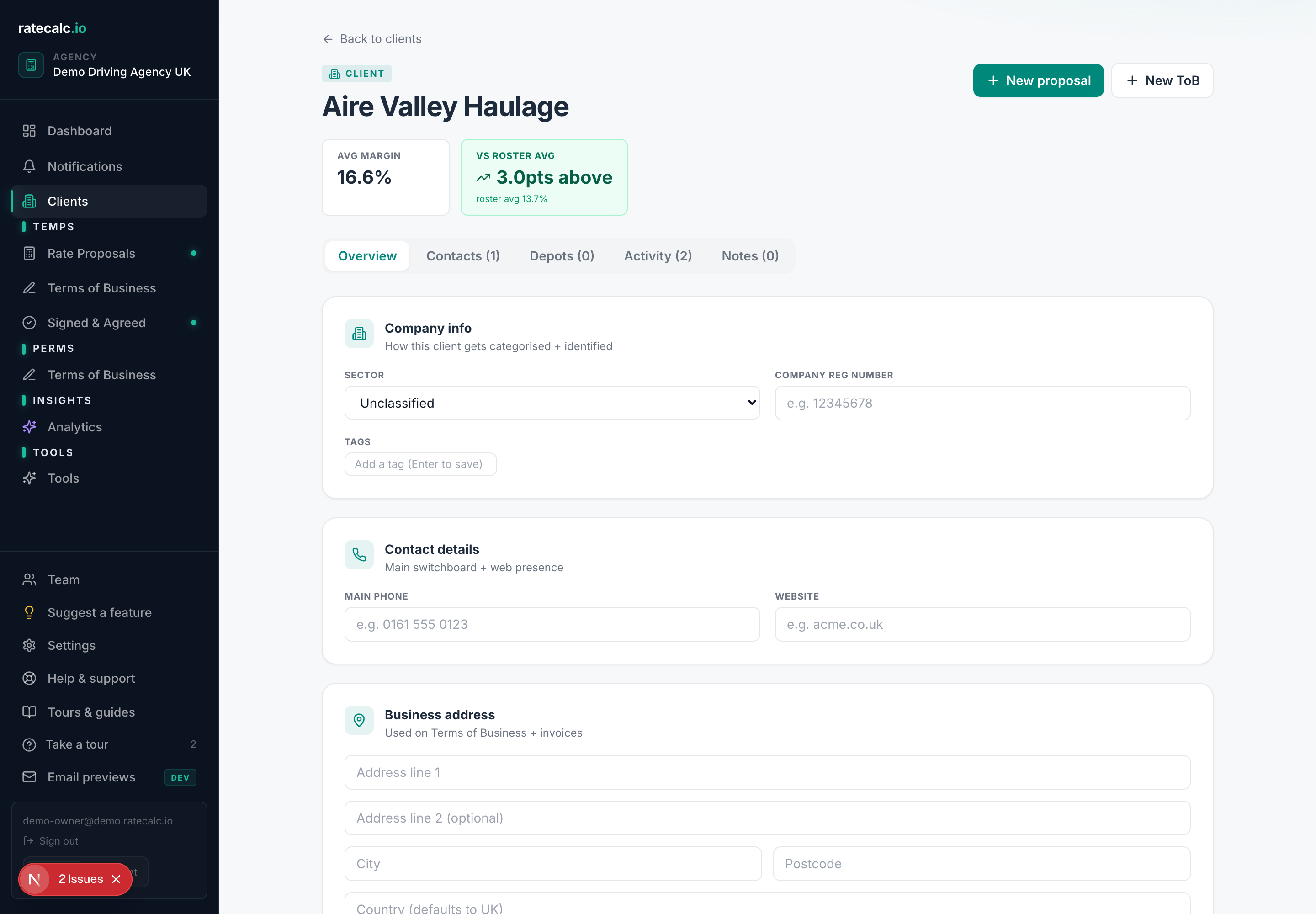Click the Tours & guides book icon
The image size is (1316, 914).
coord(29,712)
